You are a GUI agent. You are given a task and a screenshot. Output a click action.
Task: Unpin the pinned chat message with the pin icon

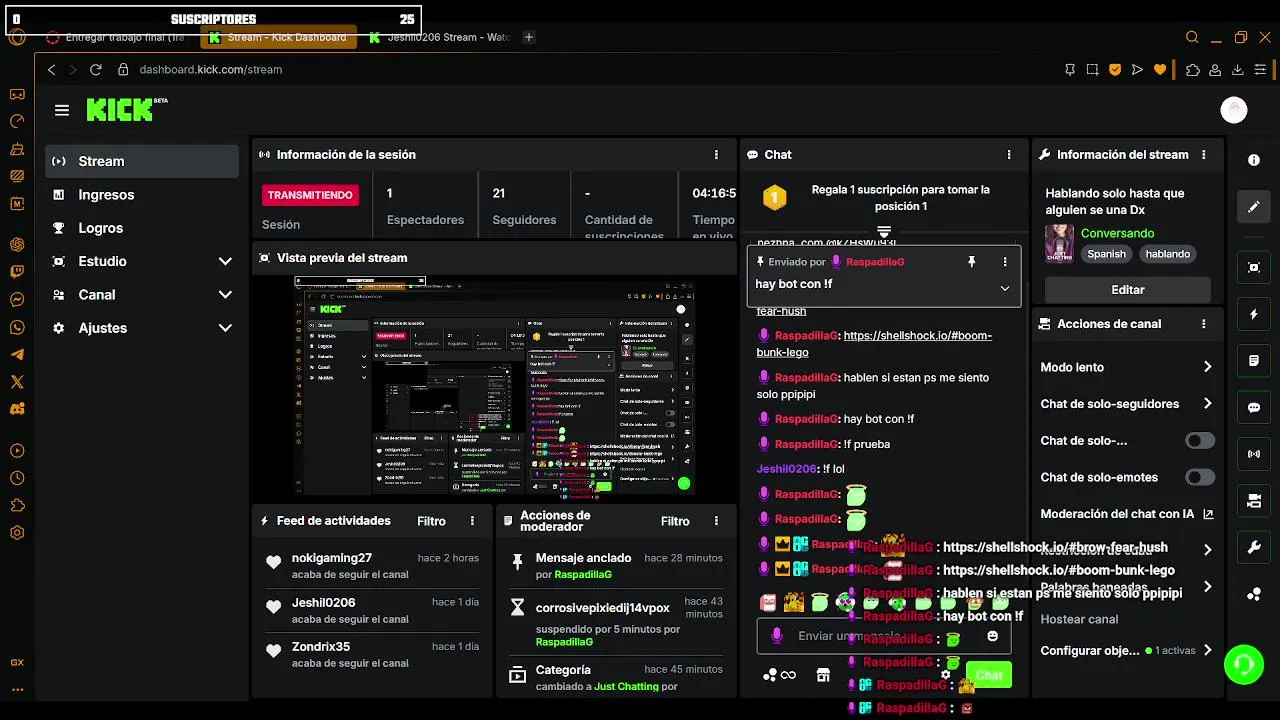[x=971, y=262]
